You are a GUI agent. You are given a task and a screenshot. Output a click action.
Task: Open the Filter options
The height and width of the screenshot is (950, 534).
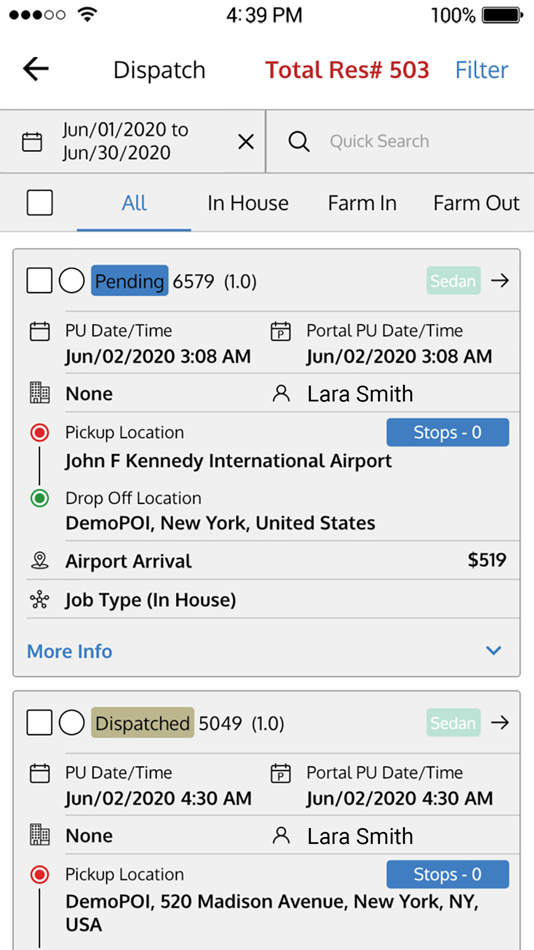[x=482, y=70]
